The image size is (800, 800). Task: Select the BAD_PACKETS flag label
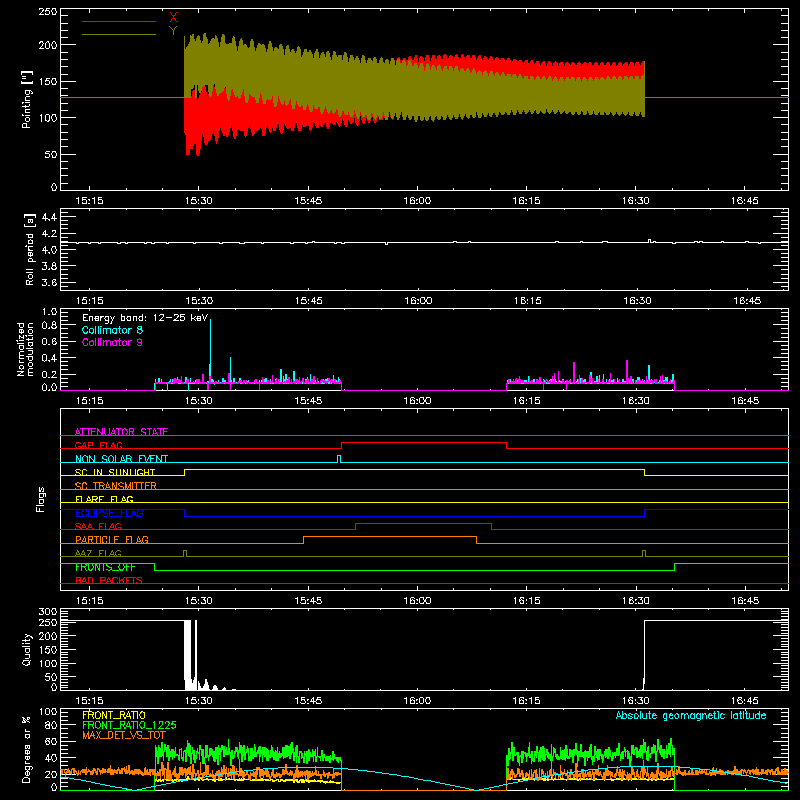coord(109,580)
